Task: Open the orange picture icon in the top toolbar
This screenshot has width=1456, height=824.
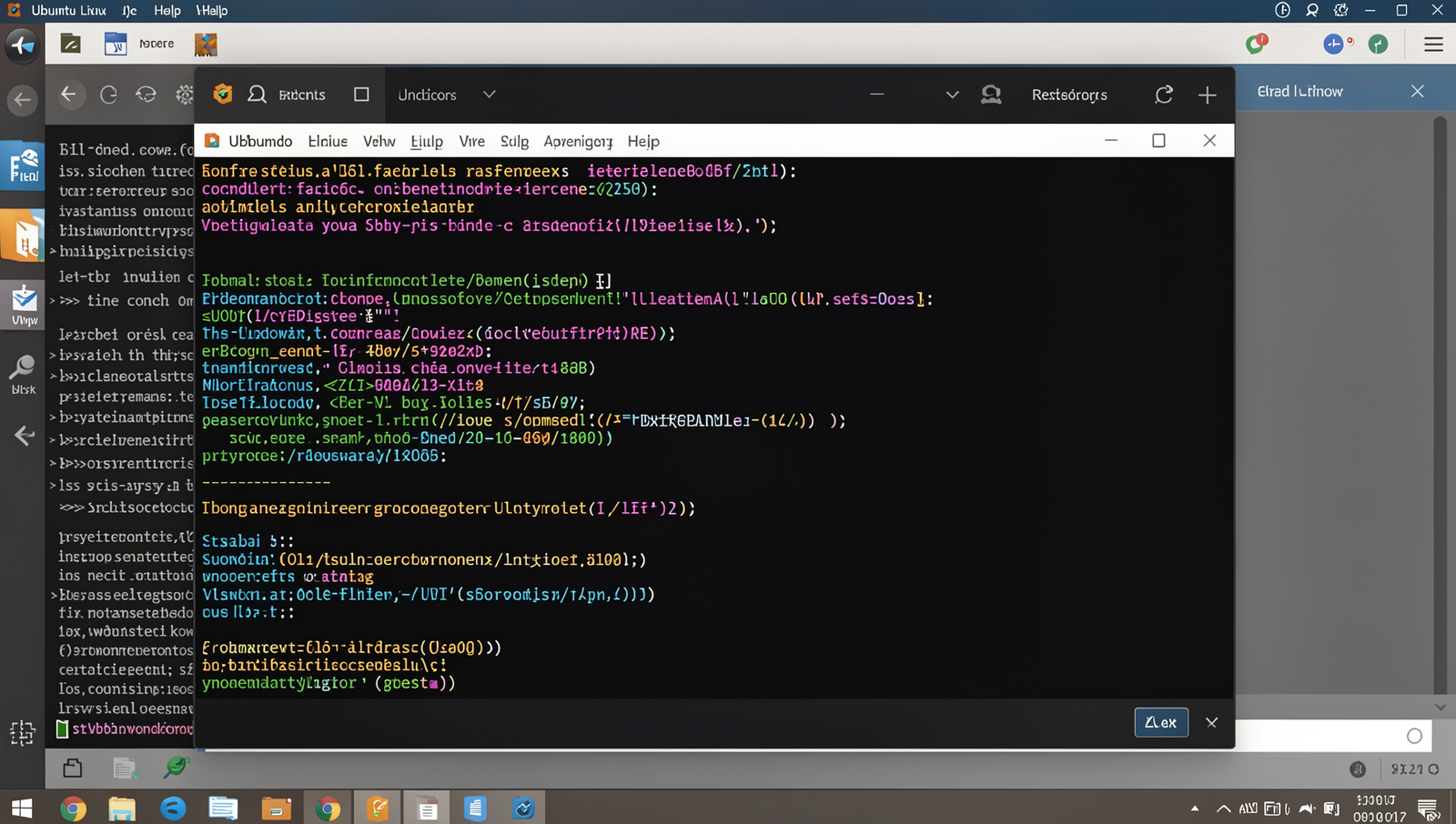Action: click(207, 44)
